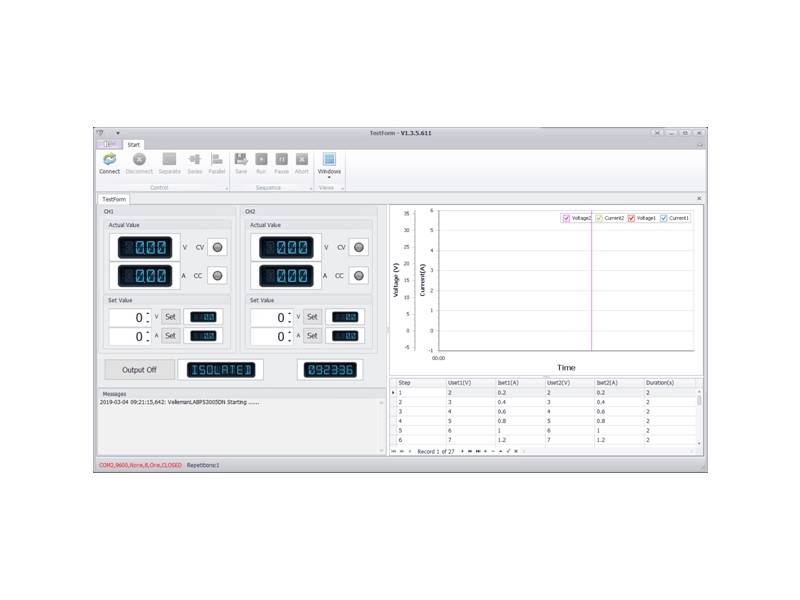Screen dimensions: 800x600
Task: Select the TestForm document tab
Action: (x=114, y=199)
